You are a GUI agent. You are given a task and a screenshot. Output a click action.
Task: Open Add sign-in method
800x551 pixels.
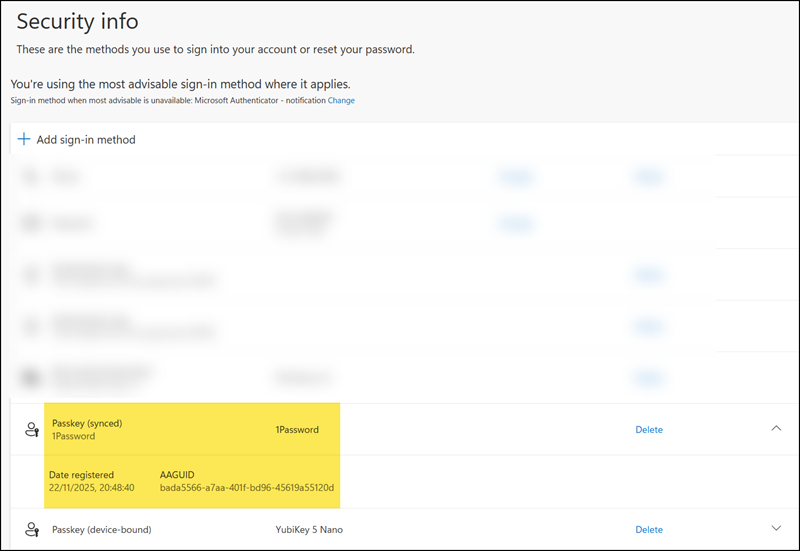point(85,140)
